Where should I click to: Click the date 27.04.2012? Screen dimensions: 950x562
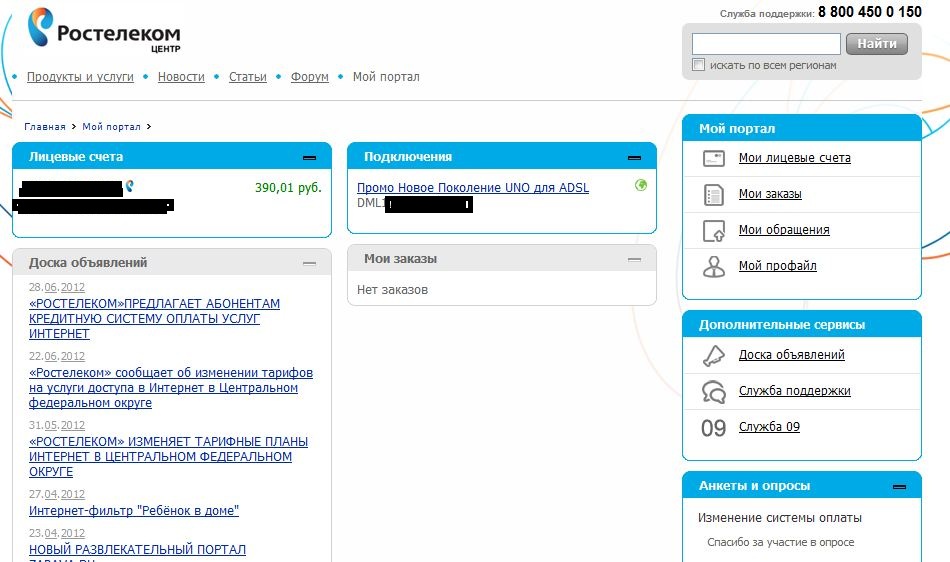(57, 494)
